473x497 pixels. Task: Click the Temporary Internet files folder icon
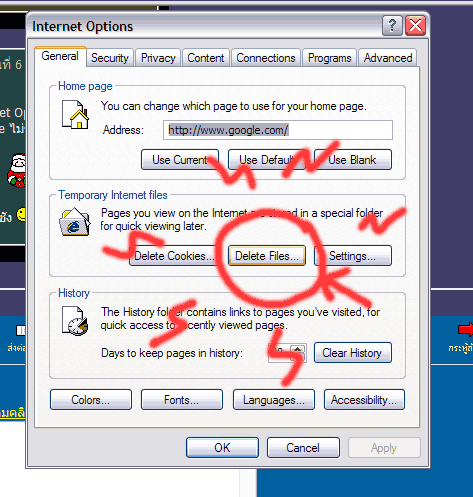[x=75, y=222]
